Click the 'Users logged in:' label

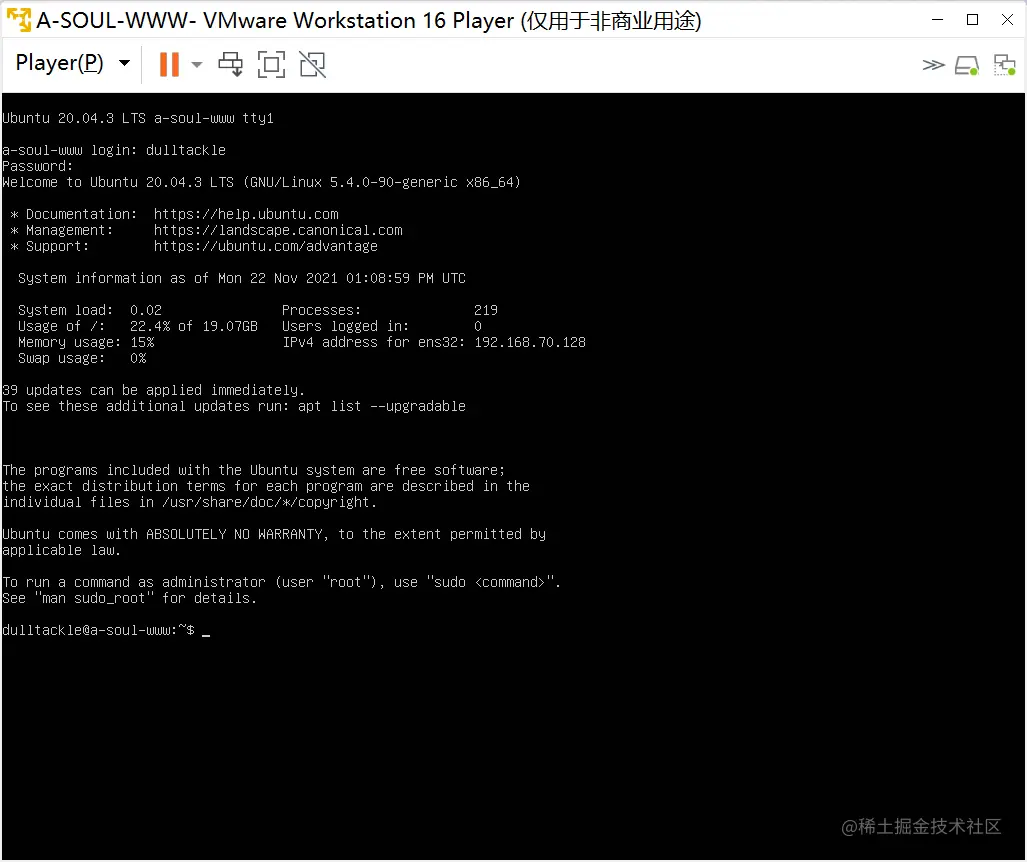click(x=345, y=326)
